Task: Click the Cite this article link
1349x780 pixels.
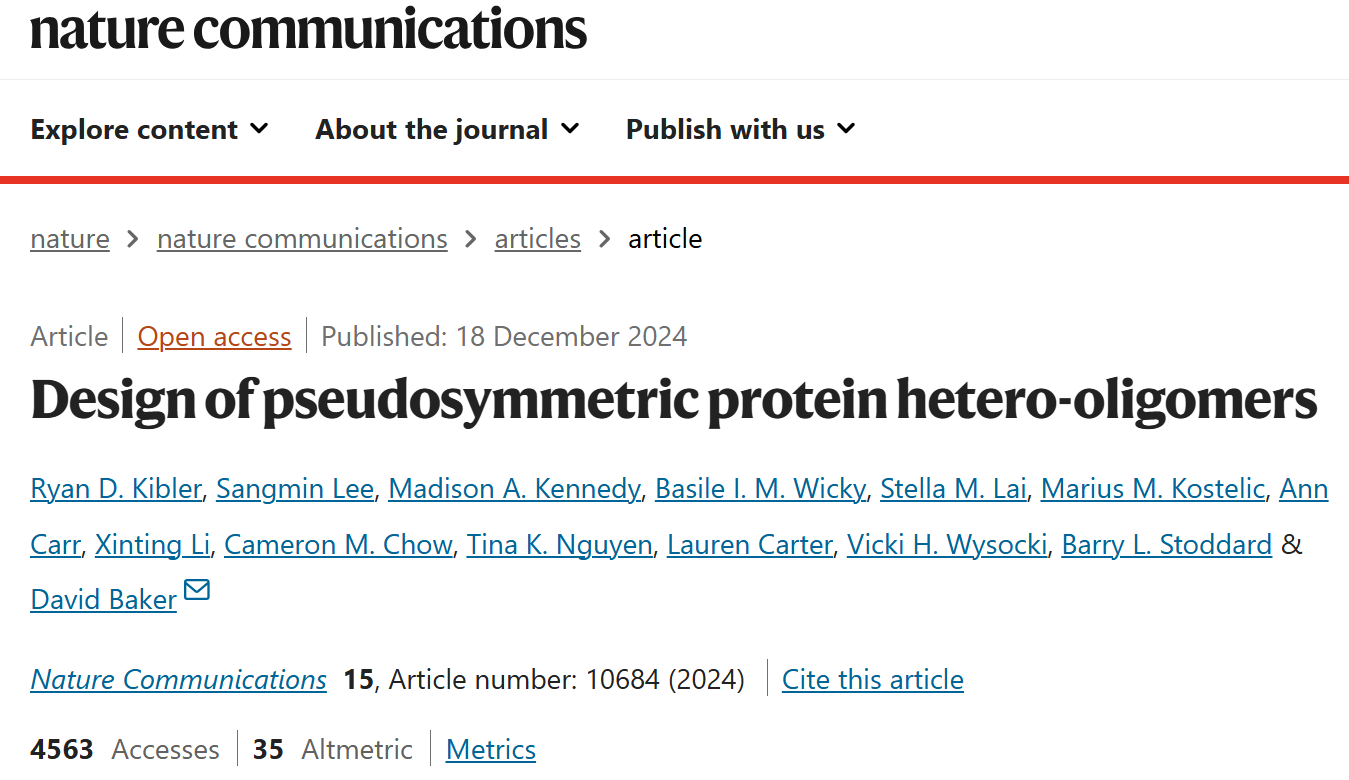Action: coord(873,680)
